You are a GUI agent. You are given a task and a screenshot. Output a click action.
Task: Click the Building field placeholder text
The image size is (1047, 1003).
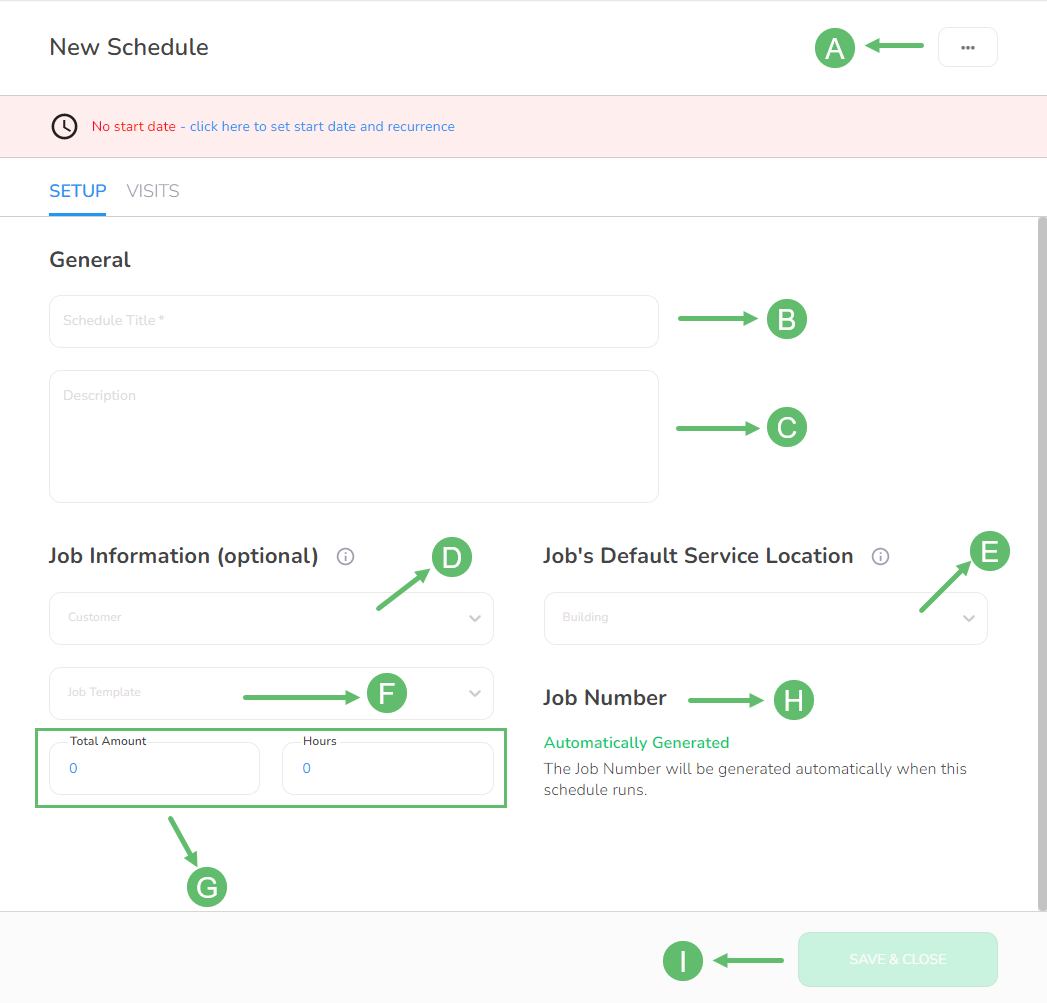coord(586,617)
